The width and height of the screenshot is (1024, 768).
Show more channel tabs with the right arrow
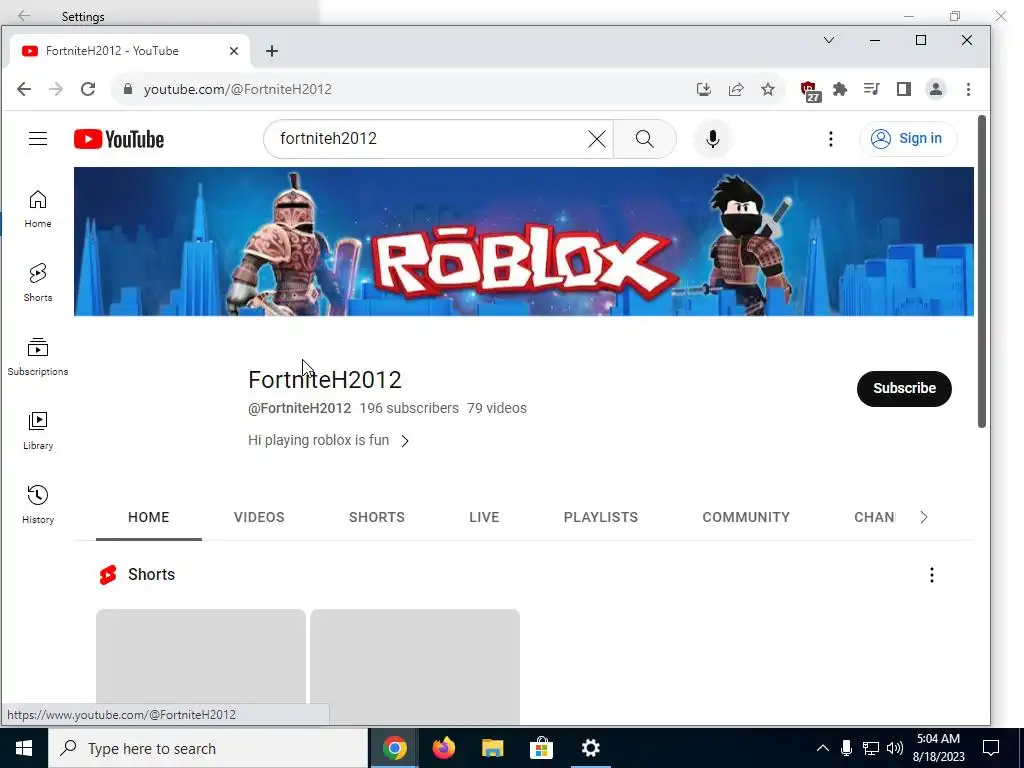tap(923, 517)
